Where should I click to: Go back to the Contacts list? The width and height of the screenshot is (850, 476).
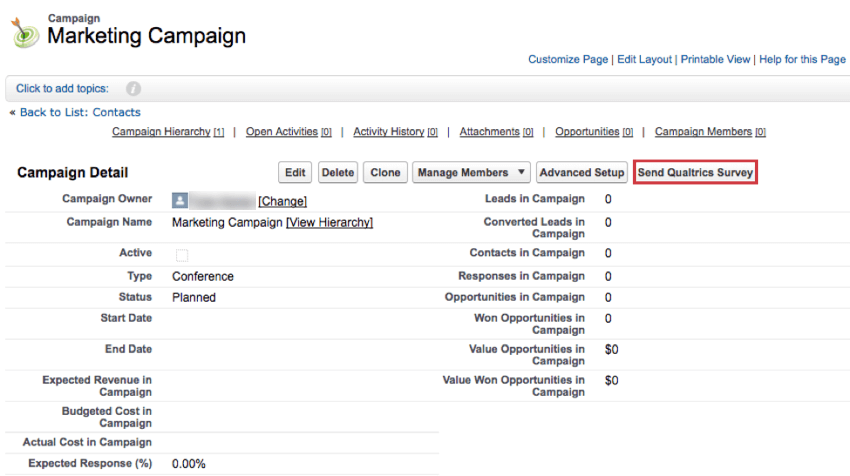(80, 113)
